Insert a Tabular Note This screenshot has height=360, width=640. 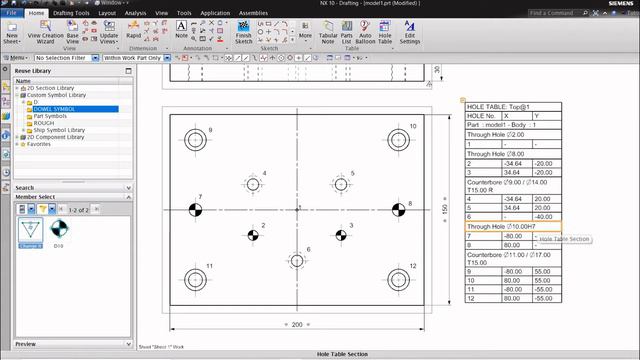tap(328, 32)
